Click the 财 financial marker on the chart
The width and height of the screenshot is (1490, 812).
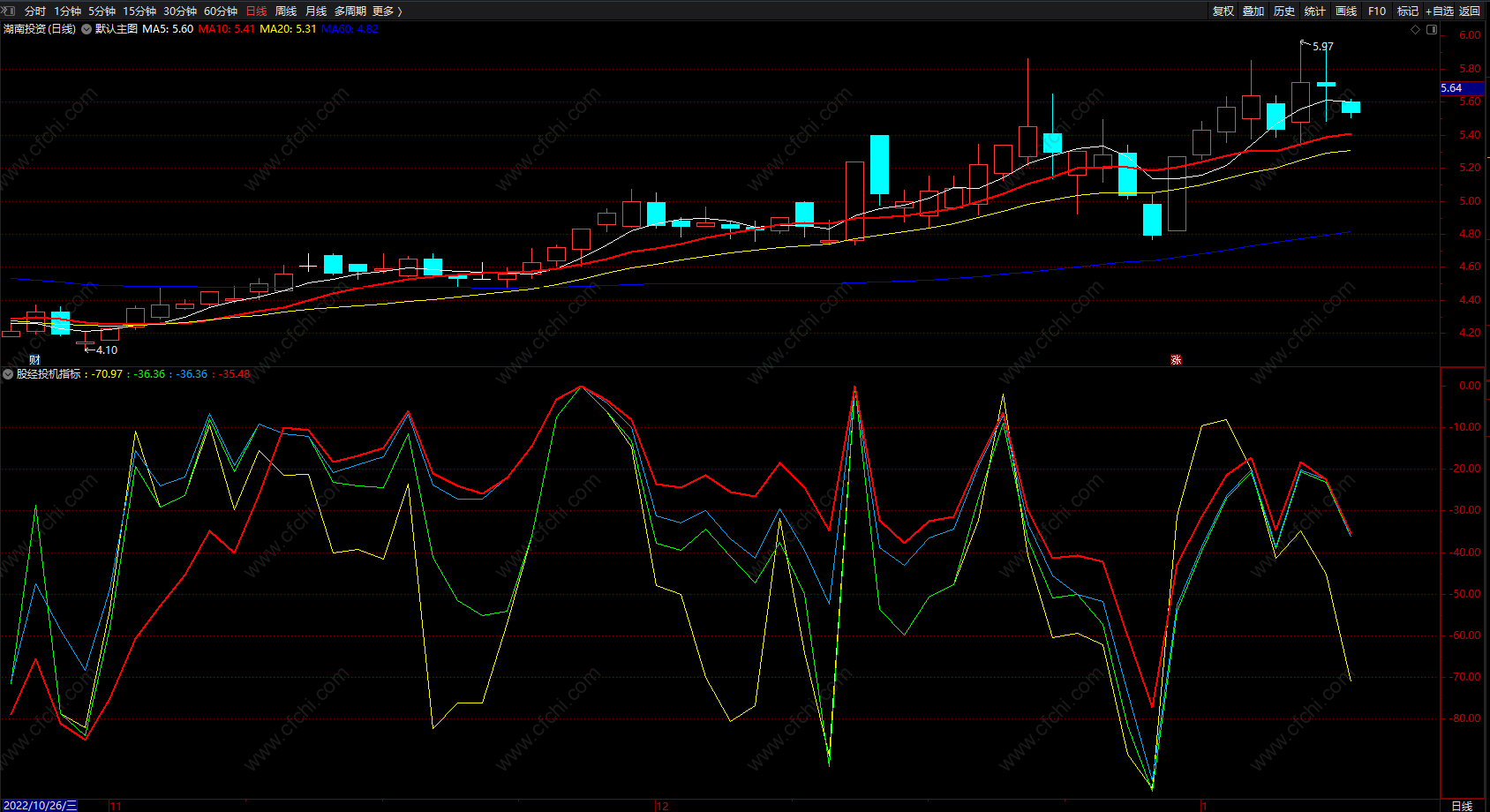pos(34,359)
